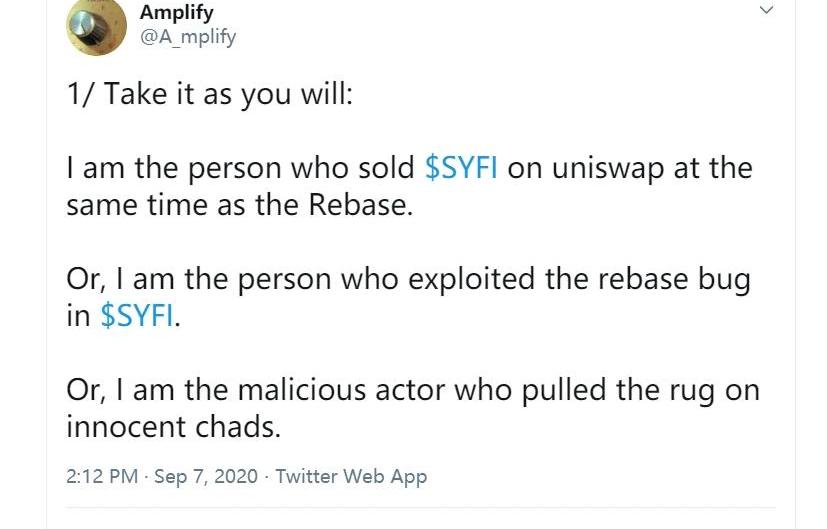Open the $SYFI cashtag before 'on uniswap'
The width and height of the screenshot is (827, 529).
tap(461, 168)
